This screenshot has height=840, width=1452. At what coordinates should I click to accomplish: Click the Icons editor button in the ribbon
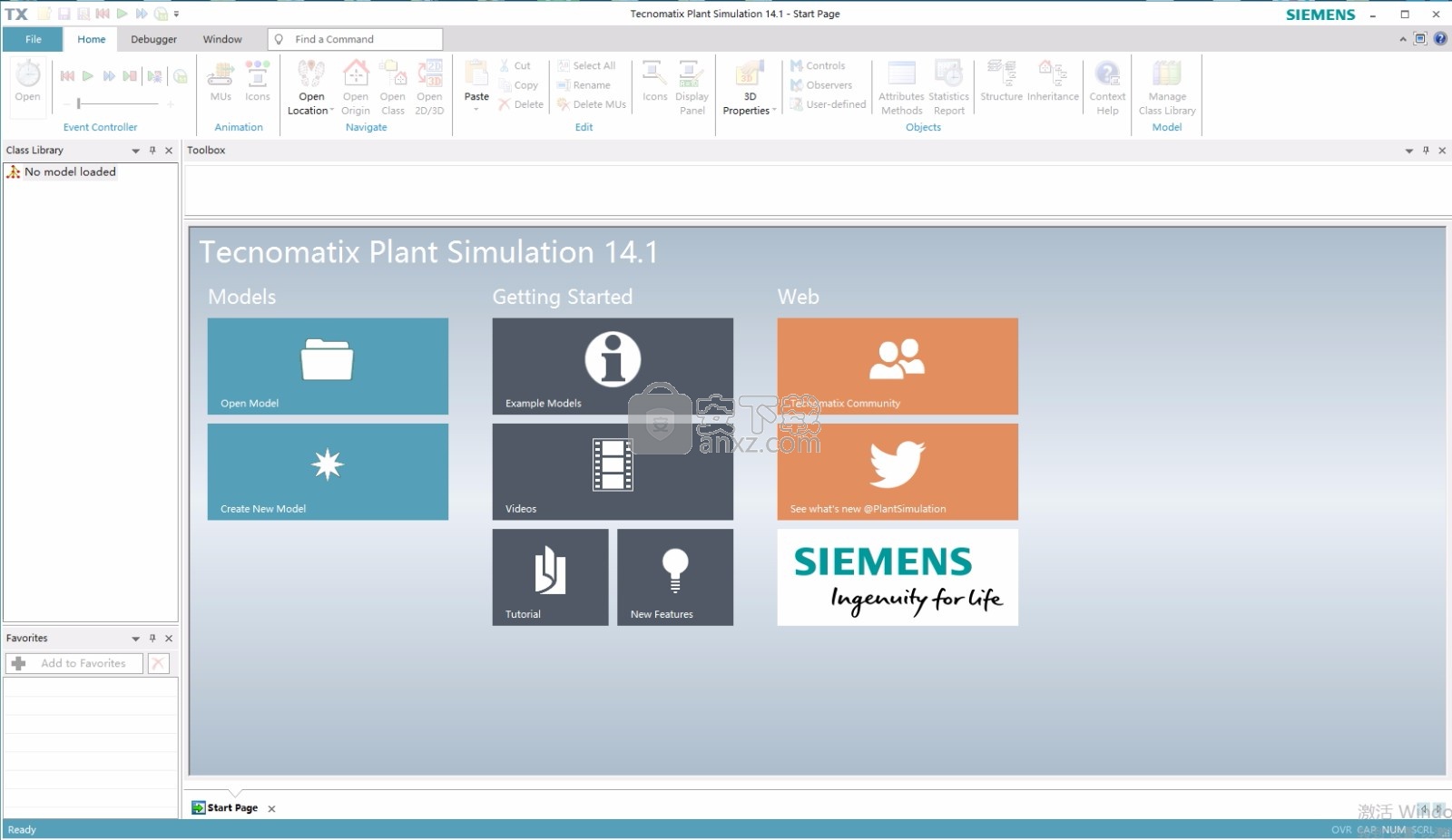click(654, 81)
